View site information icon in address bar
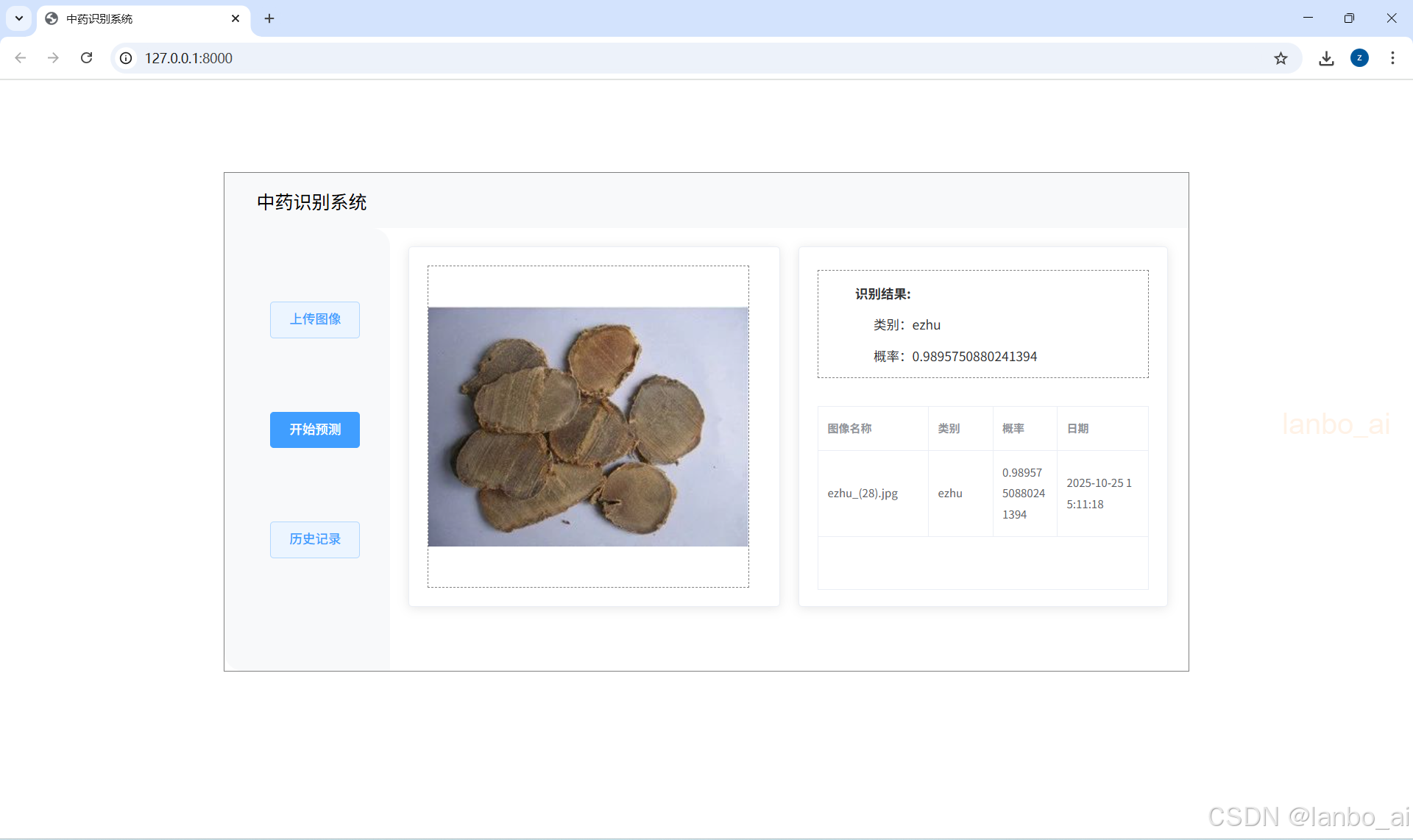Screen dimensions: 1413x840 (x=127, y=58)
